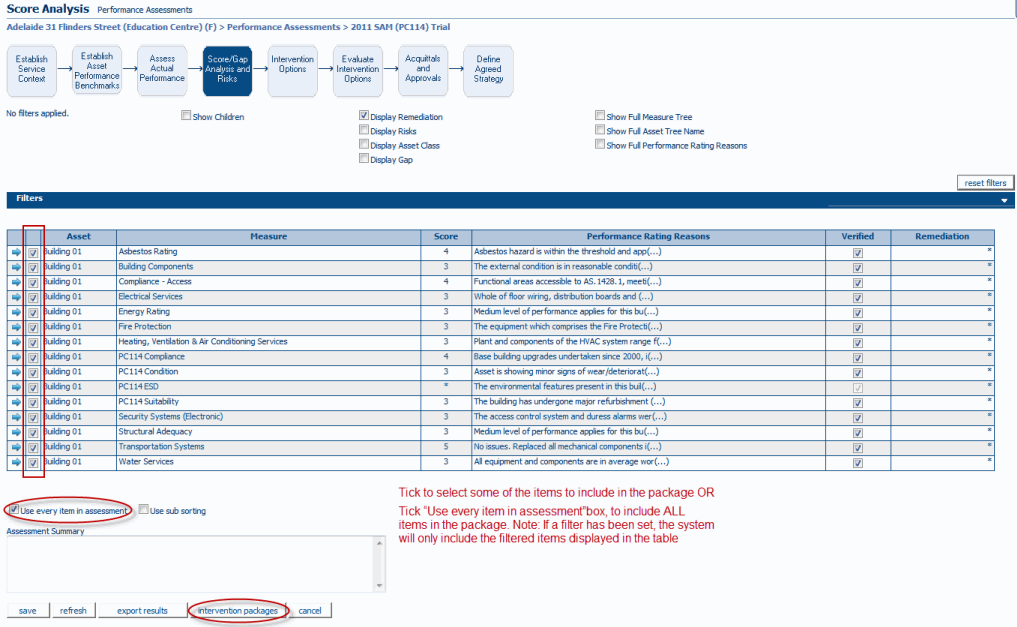
Task: Toggle Verified checkbox for Transportation Systems
Action: [857, 448]
